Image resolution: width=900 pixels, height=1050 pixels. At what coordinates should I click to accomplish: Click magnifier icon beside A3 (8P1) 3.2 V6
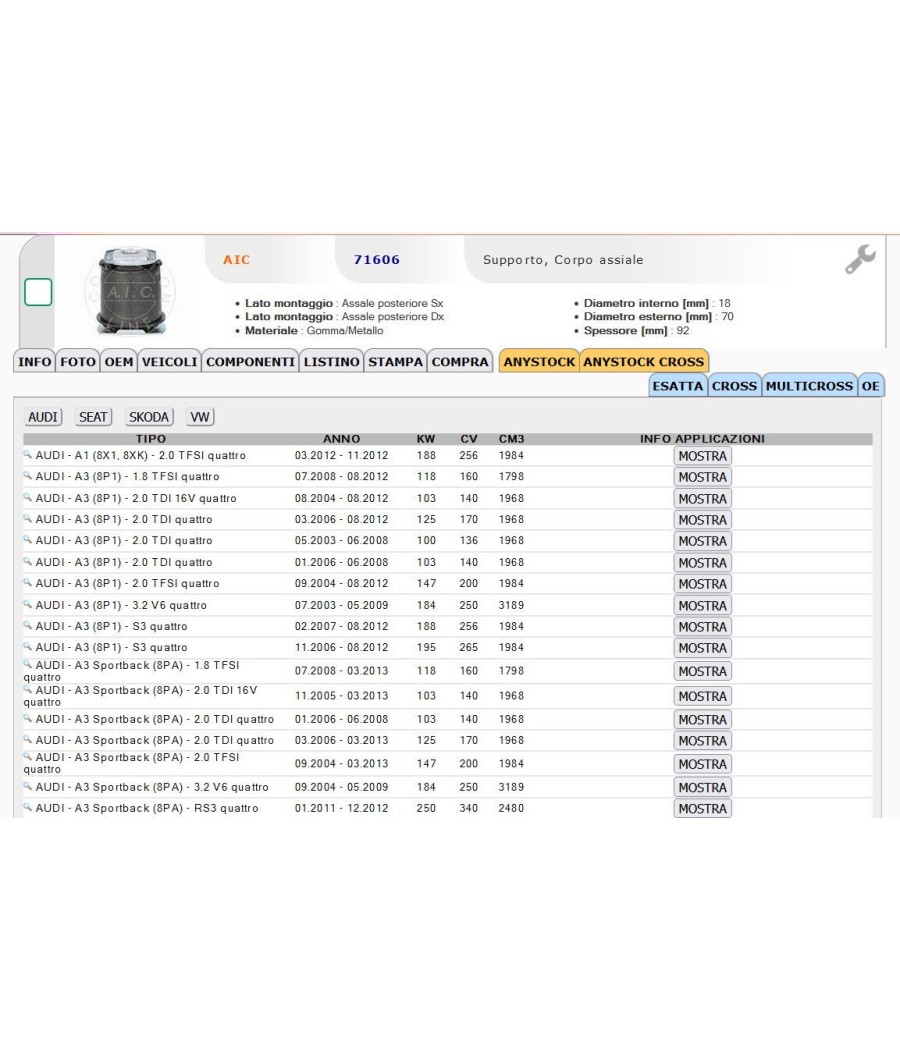tap(28, 604)
